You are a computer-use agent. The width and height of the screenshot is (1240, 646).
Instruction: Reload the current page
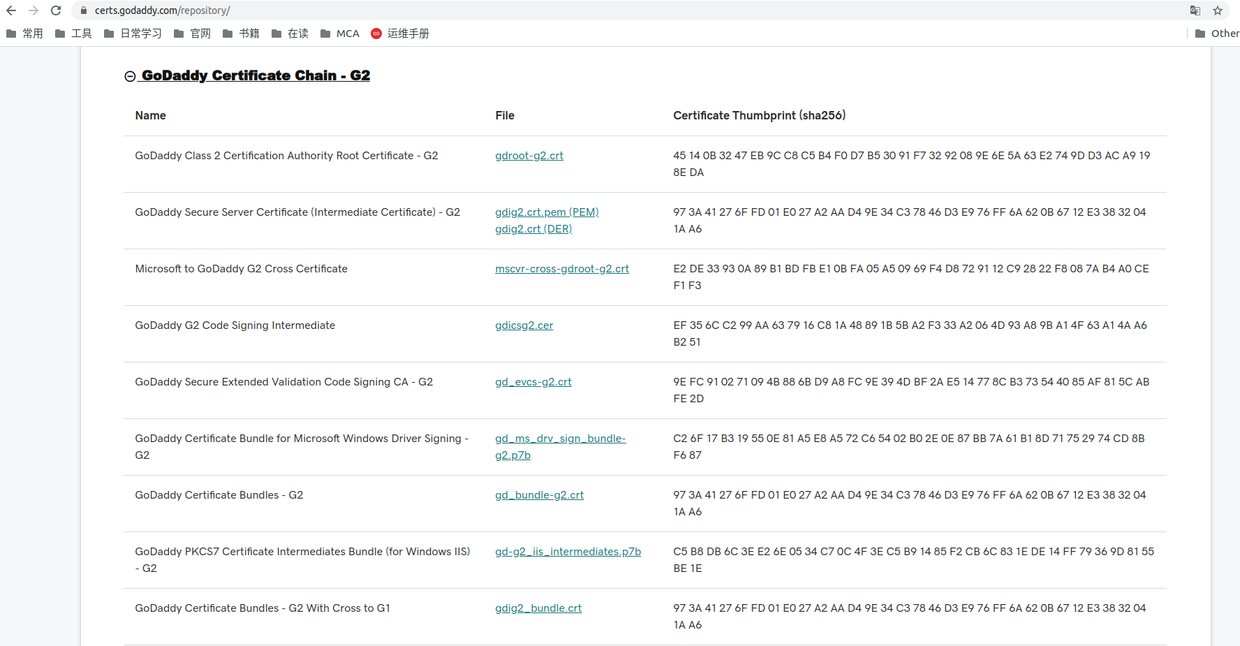(56, 10)
